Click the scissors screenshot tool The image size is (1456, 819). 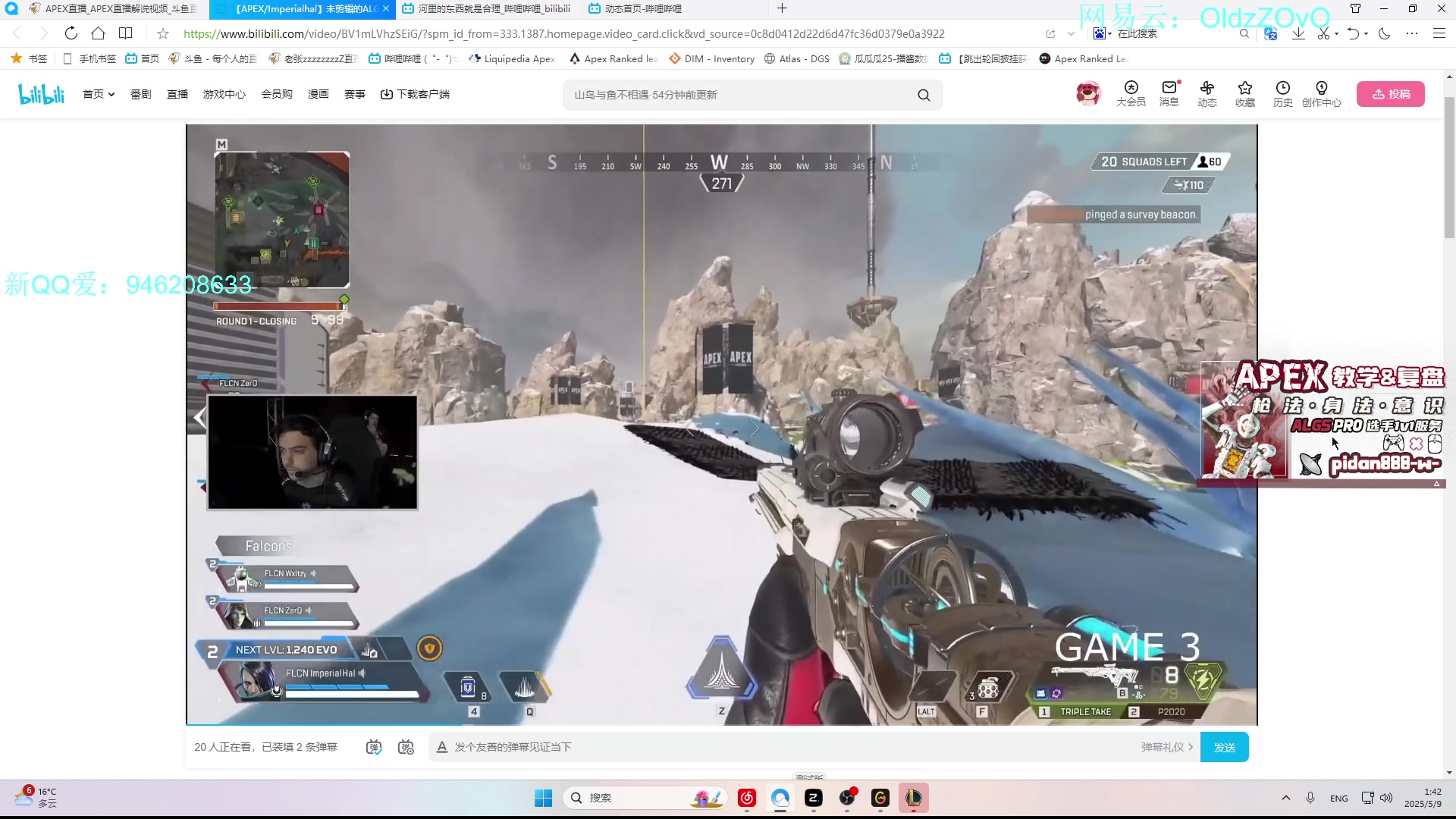pyautogui.click(x=1323, y=33)
